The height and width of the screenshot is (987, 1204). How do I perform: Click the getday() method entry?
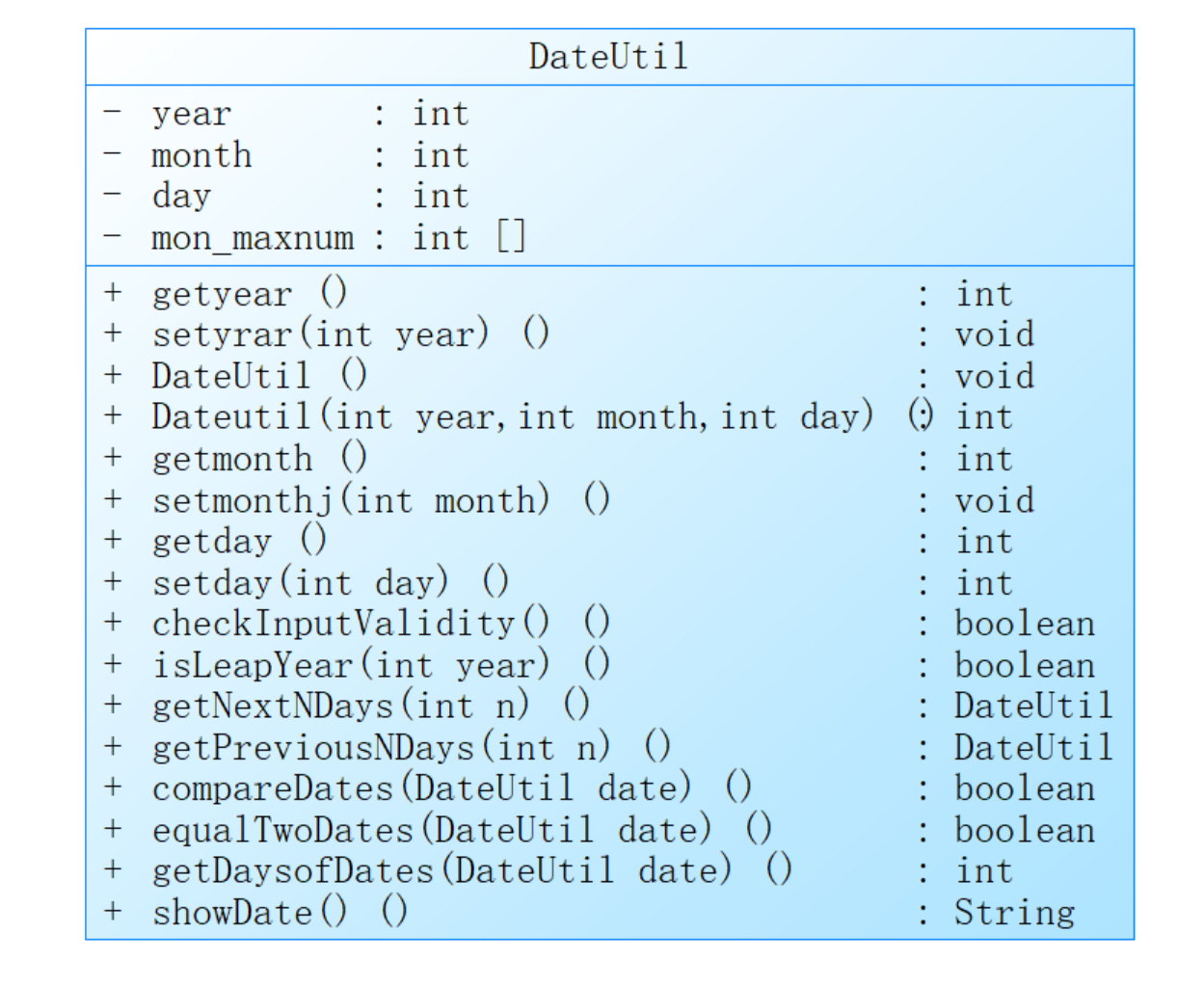click(x=239, y=542)
